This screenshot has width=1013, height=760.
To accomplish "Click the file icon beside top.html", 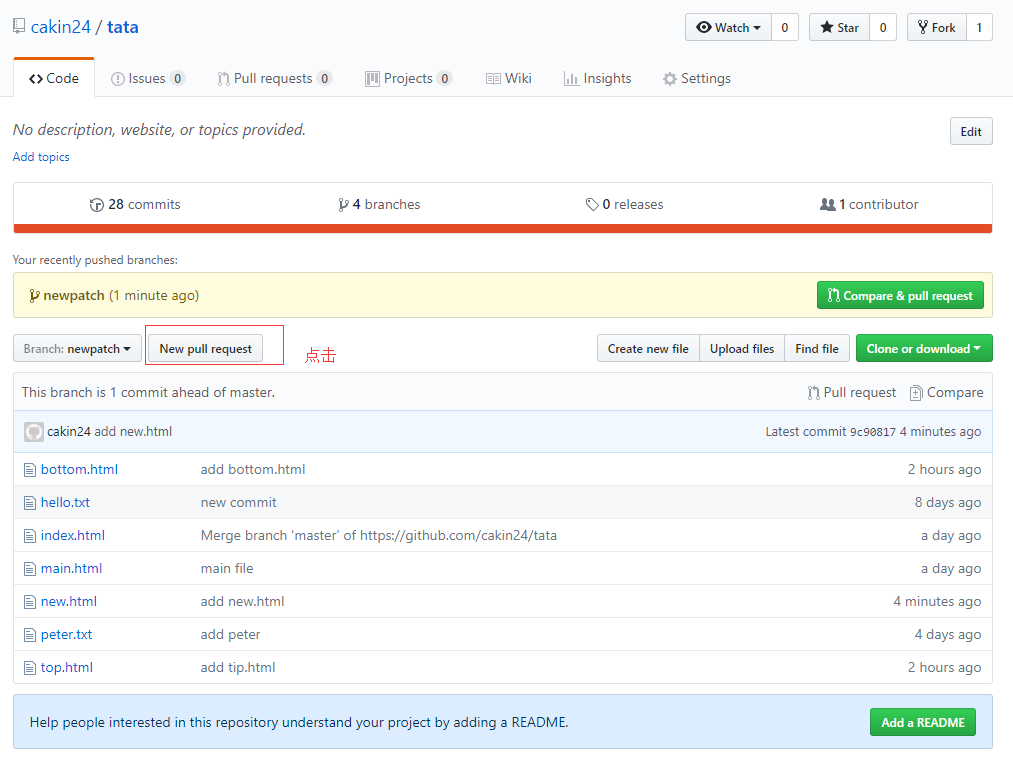I will point(30,668).
